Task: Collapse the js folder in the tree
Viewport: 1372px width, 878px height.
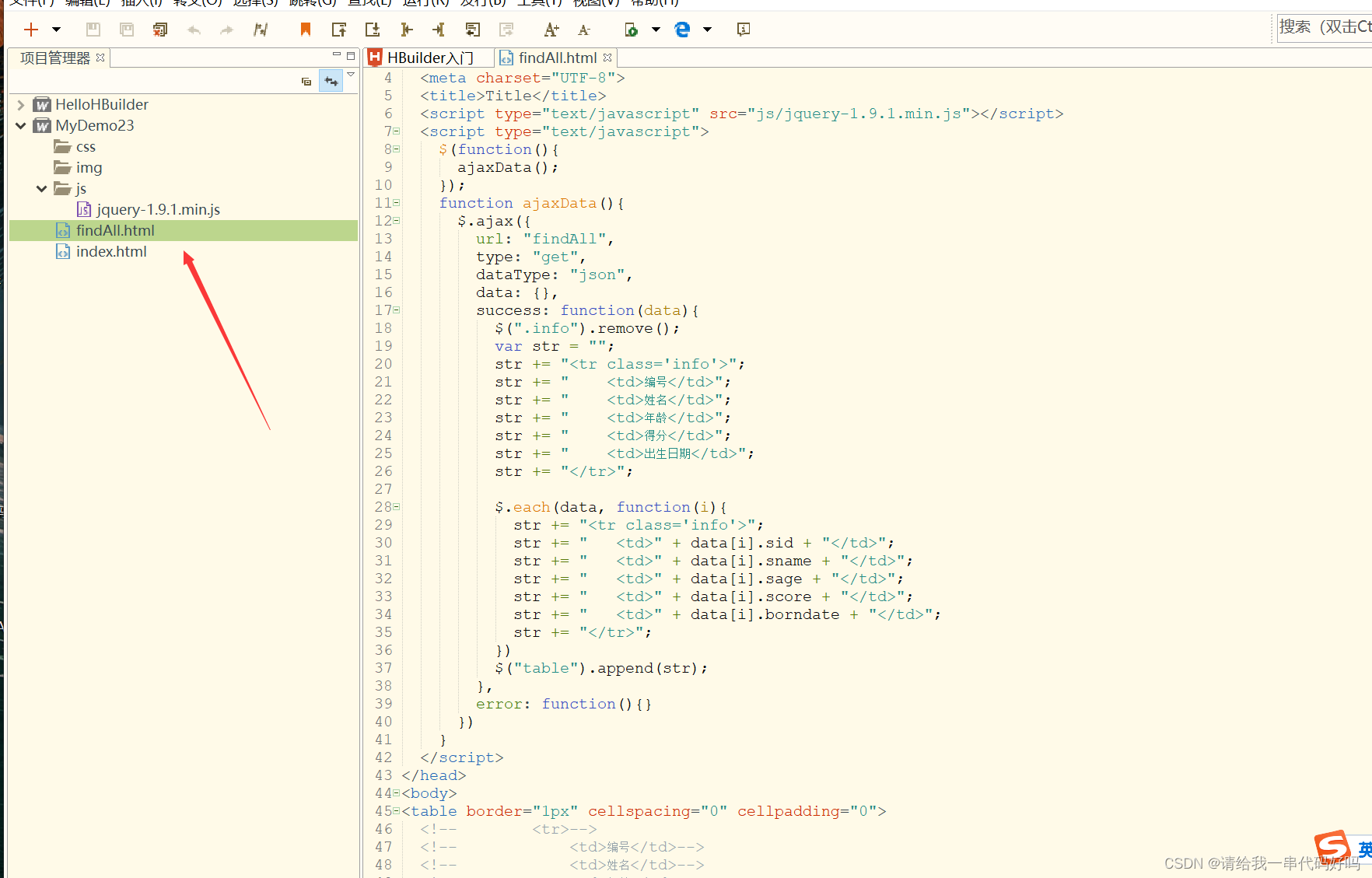Action: point(41,188)
